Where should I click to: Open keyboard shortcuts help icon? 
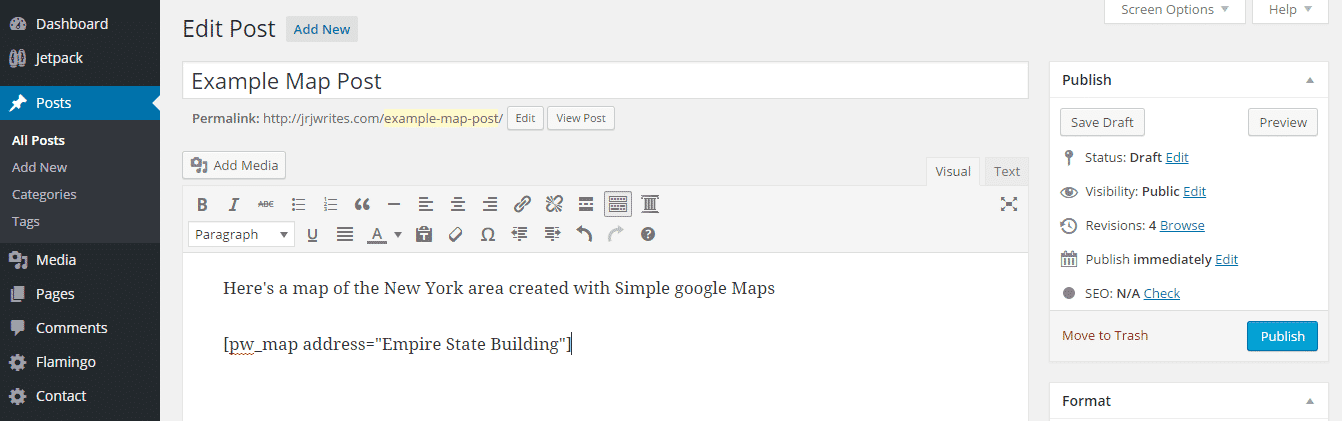(648, 234)
